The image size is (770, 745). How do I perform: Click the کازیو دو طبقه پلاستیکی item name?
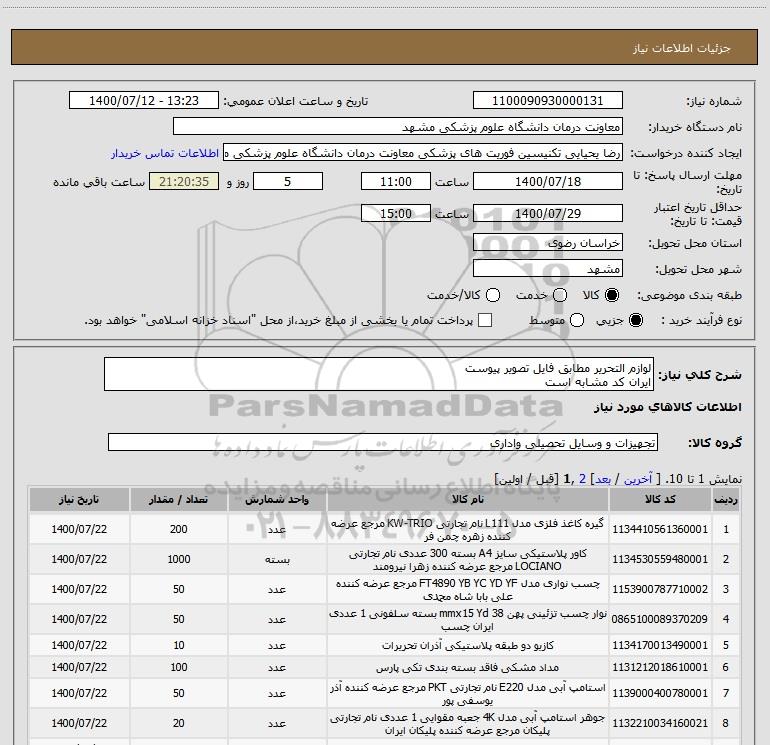tap(468, 645)
